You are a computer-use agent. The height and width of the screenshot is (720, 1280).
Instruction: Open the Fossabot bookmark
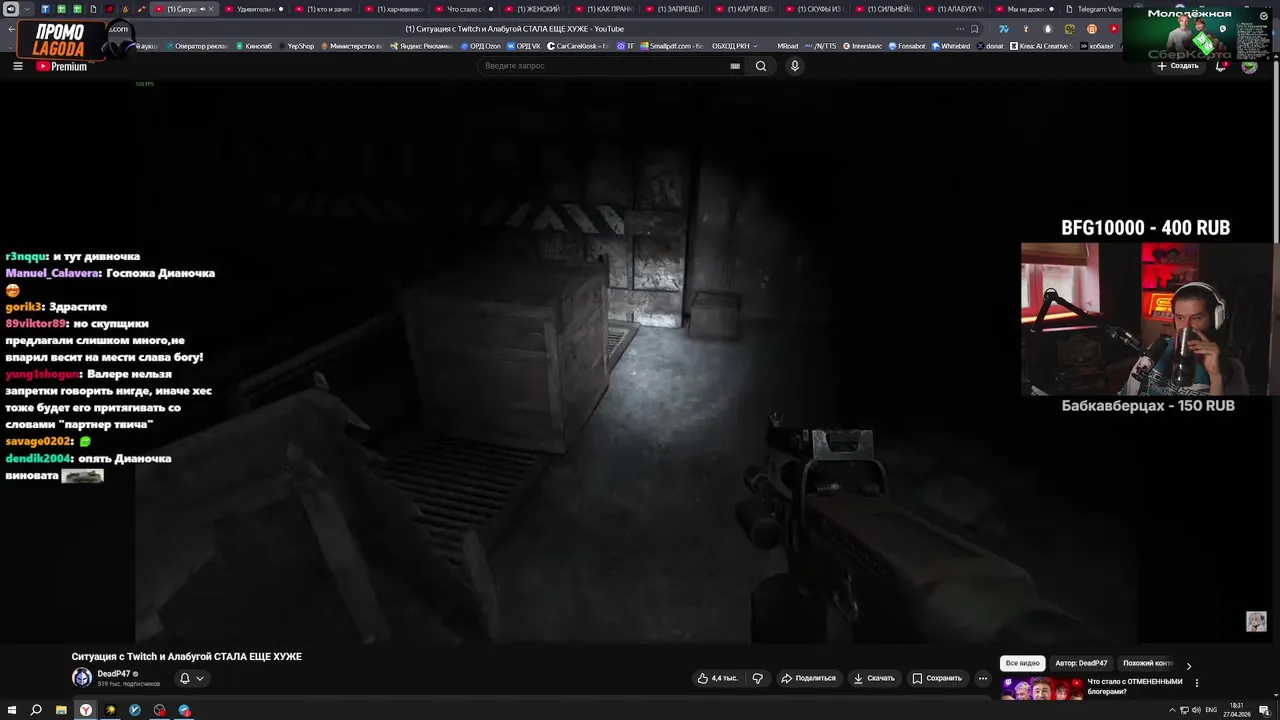tap(907, 46)
